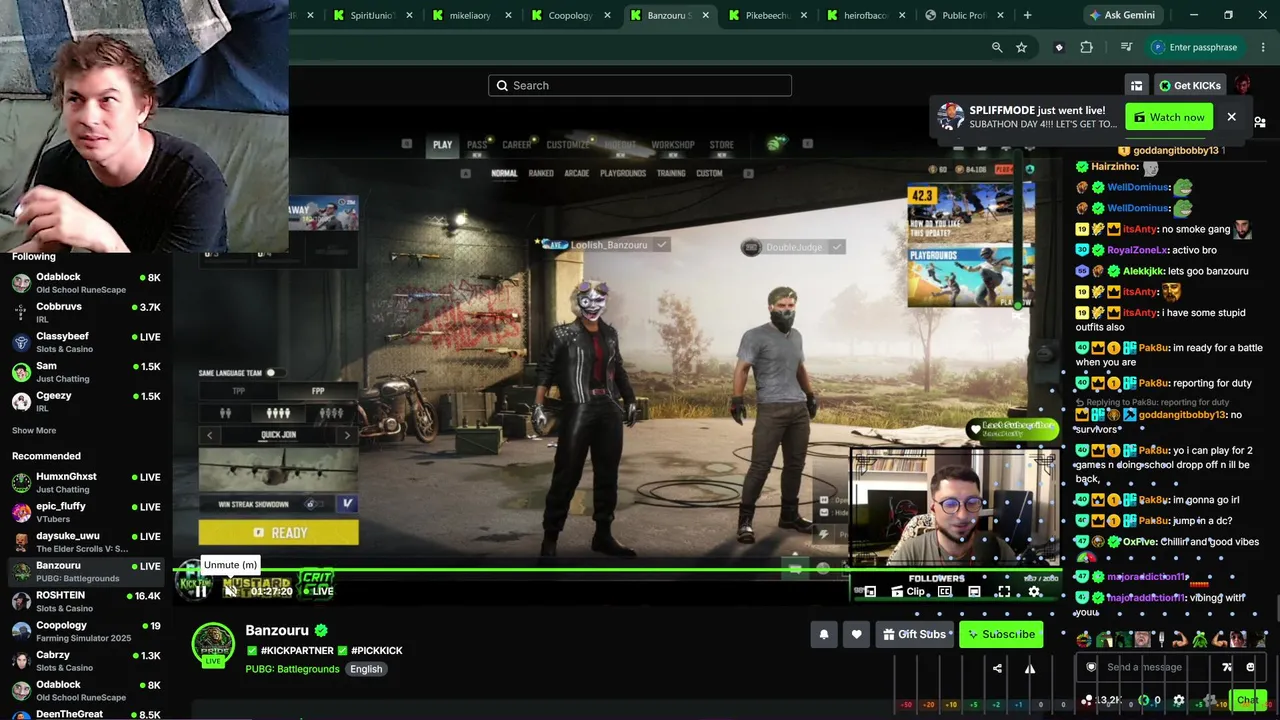
Task: Switch to mikeliaory browser tab
Action: tap(471, 15)
